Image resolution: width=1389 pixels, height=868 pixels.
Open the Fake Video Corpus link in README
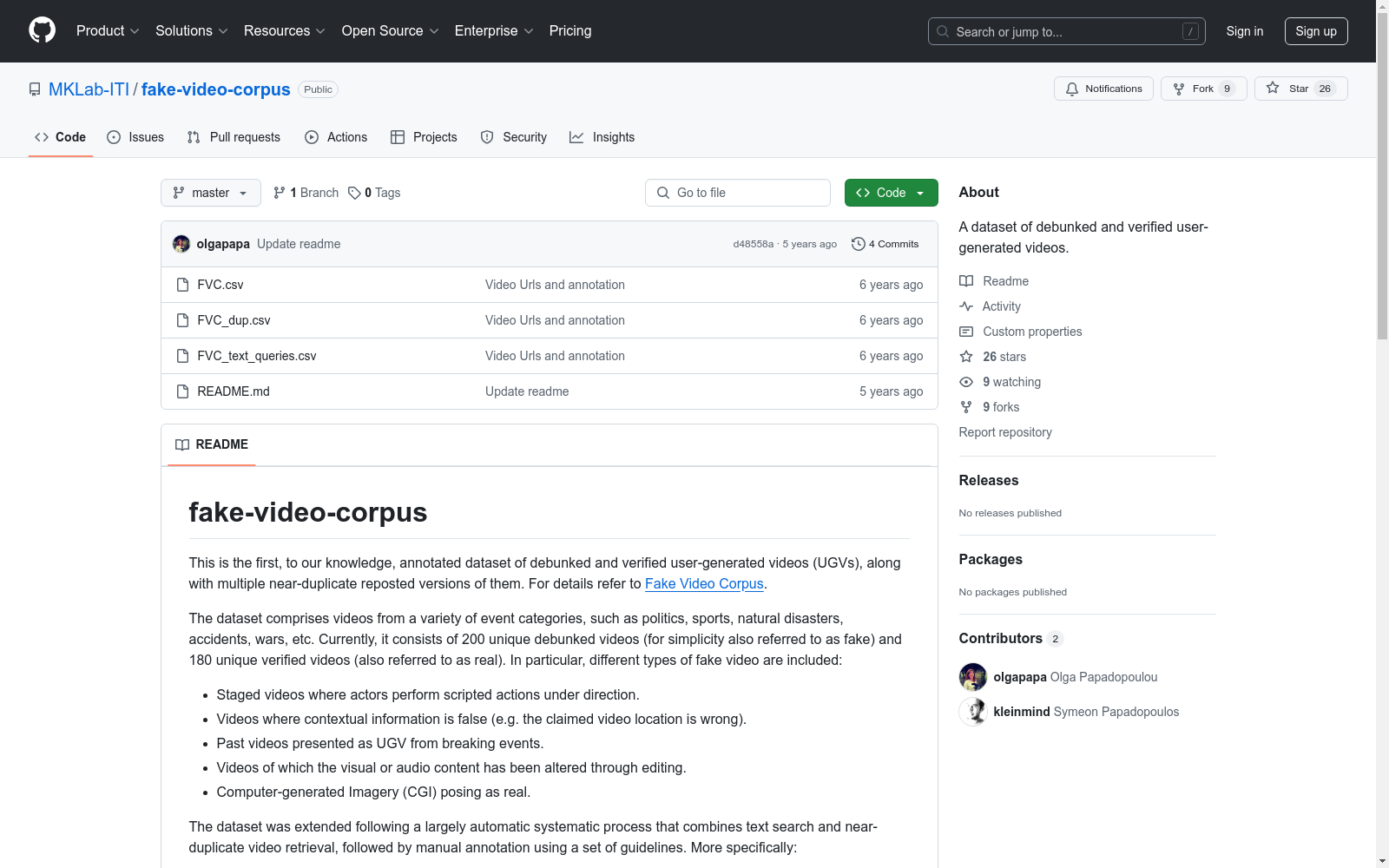(704, 583)
